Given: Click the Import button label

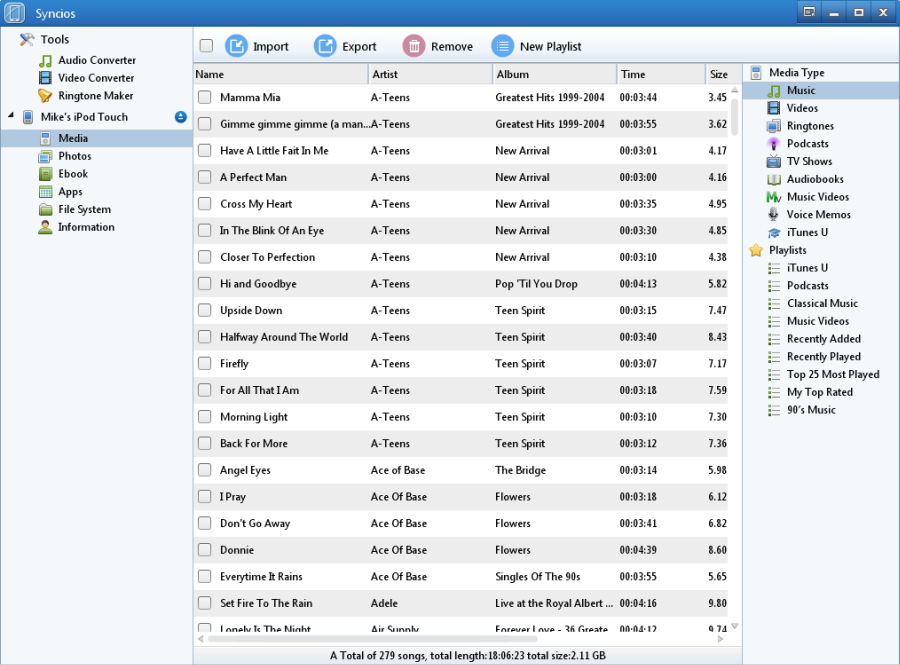Looking at the screenshot, I should coord(271,46).
